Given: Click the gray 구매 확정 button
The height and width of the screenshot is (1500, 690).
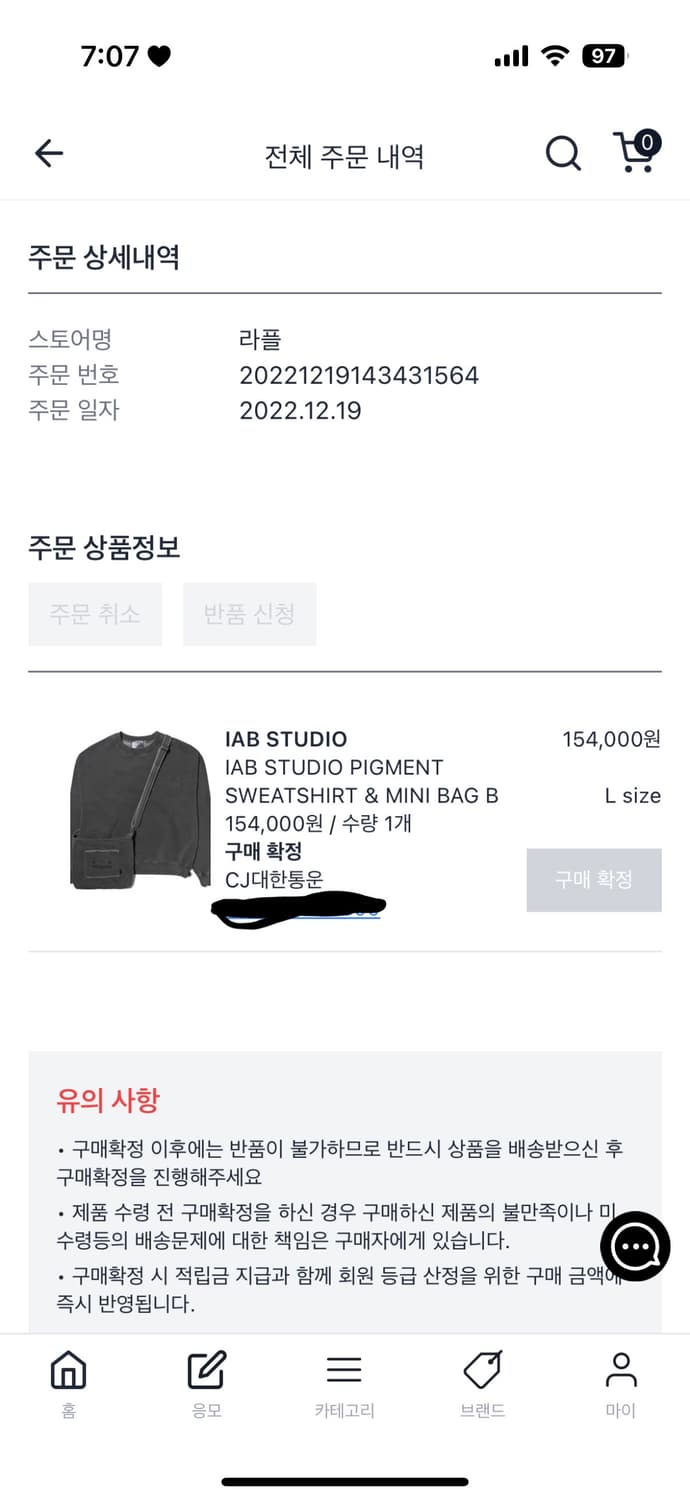Looking at the screenshot, I should 594,880.
